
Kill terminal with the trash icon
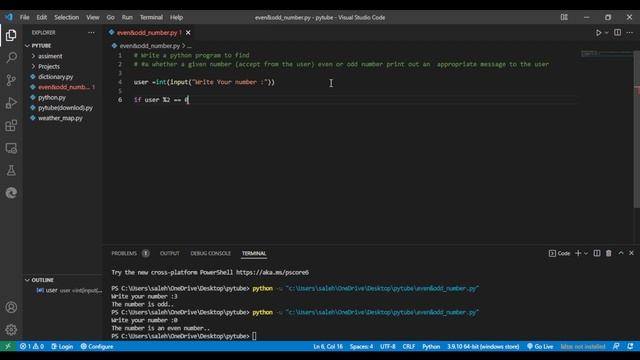[609, 253]
